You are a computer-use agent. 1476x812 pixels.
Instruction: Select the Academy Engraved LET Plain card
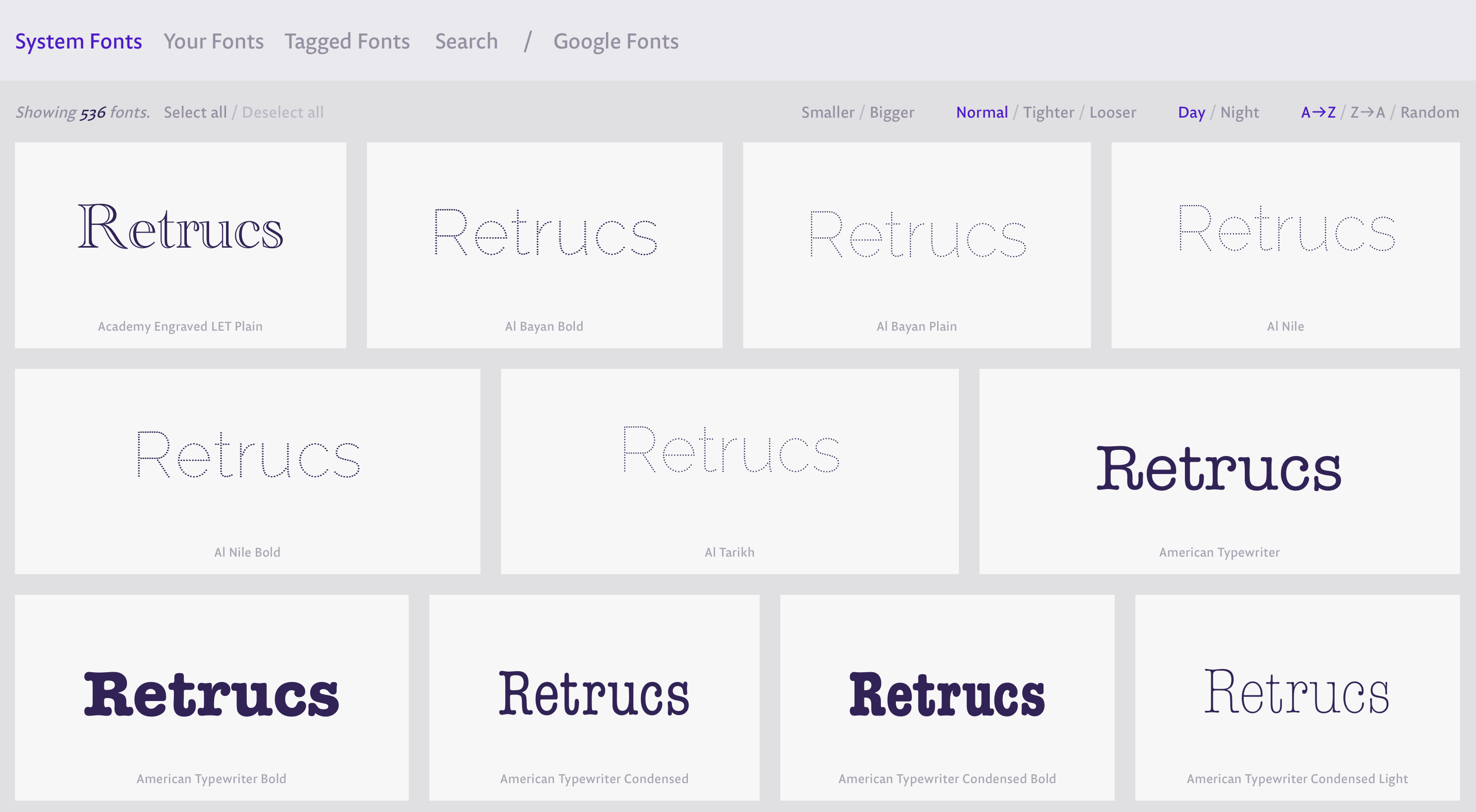181,245
